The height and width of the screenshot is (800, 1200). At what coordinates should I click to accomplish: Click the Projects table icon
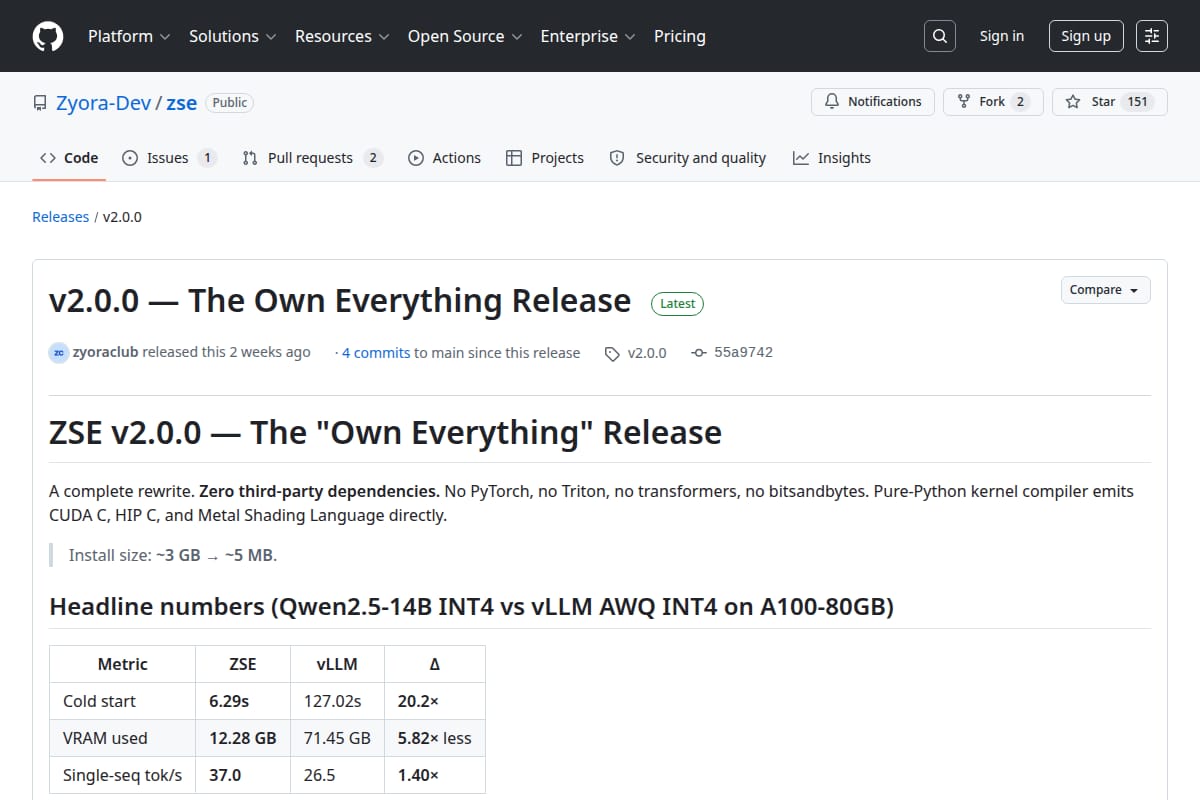514,158
